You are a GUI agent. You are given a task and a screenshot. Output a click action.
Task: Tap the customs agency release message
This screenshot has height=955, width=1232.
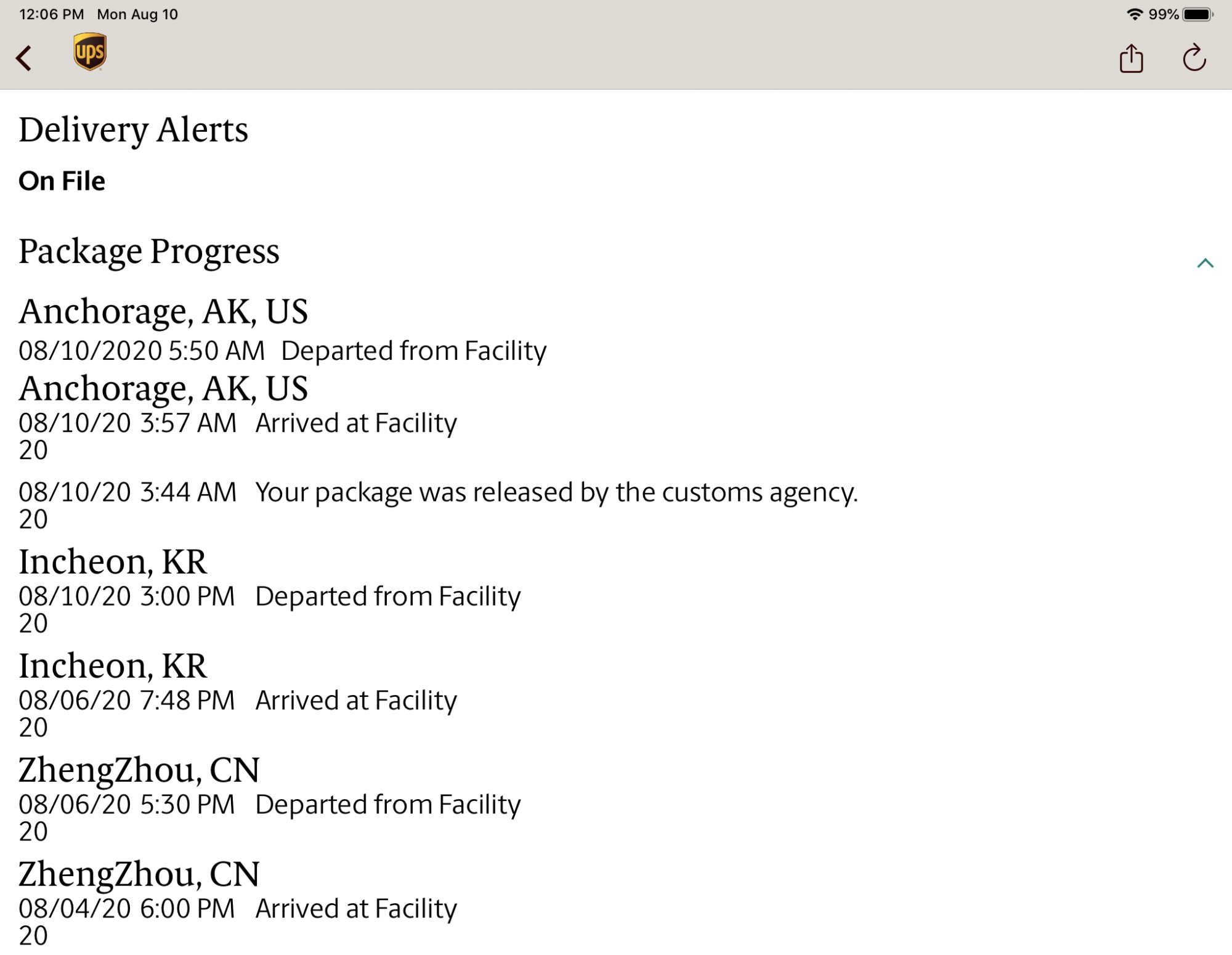[x=556, y=492]
